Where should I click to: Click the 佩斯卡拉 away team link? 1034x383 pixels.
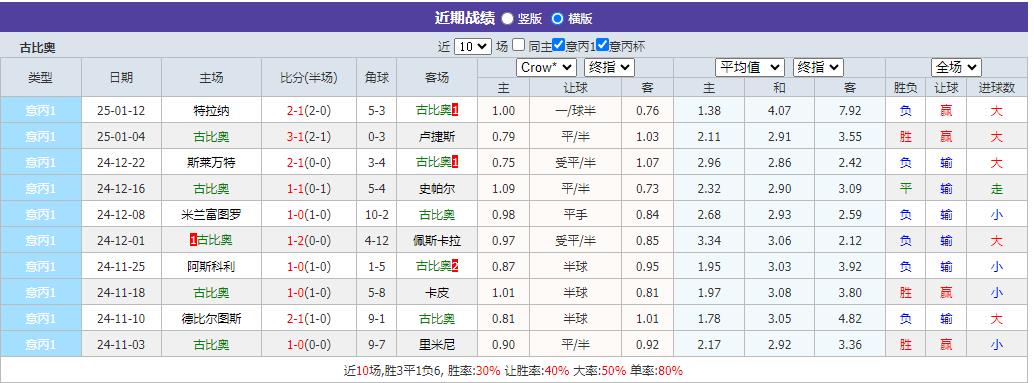click(x=437, y=241)
